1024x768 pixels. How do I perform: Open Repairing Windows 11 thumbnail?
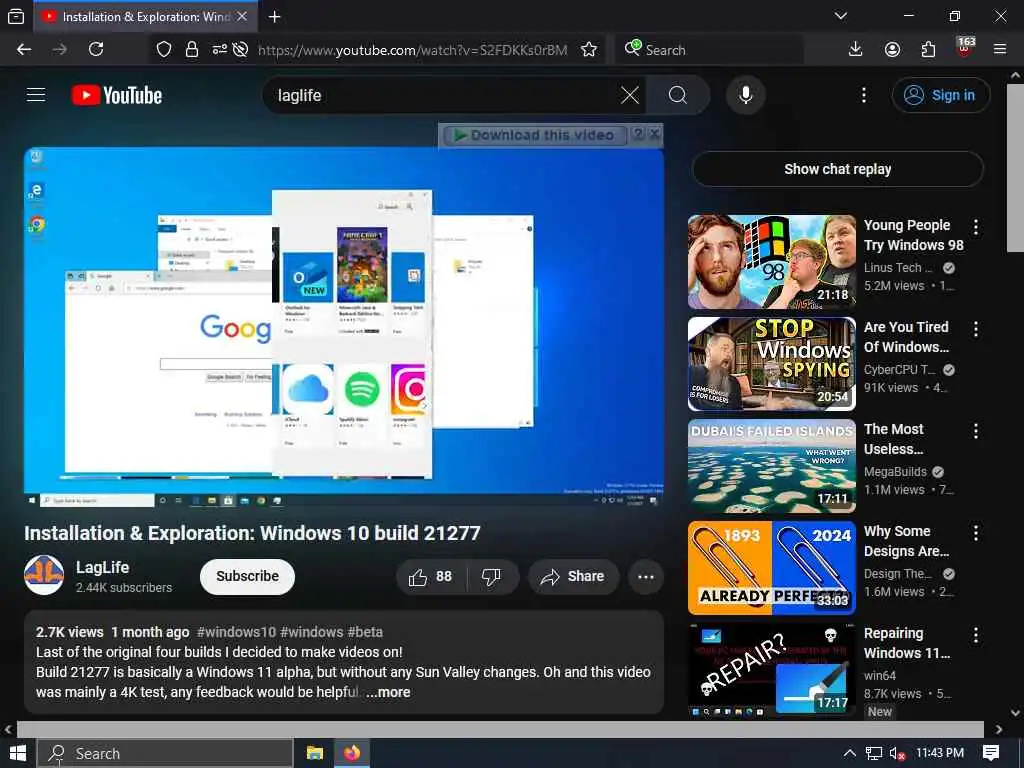pyautogui.click(x=771, y=669)
